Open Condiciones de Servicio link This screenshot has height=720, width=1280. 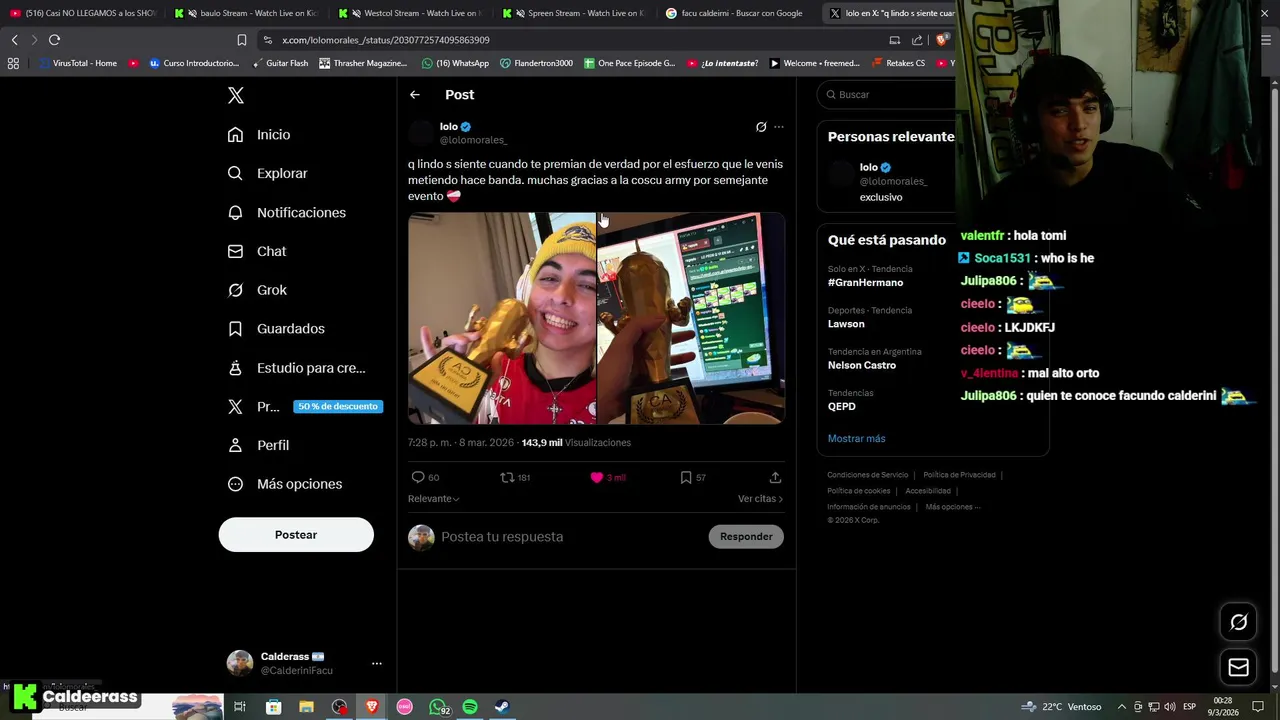(x=868, y=475)
